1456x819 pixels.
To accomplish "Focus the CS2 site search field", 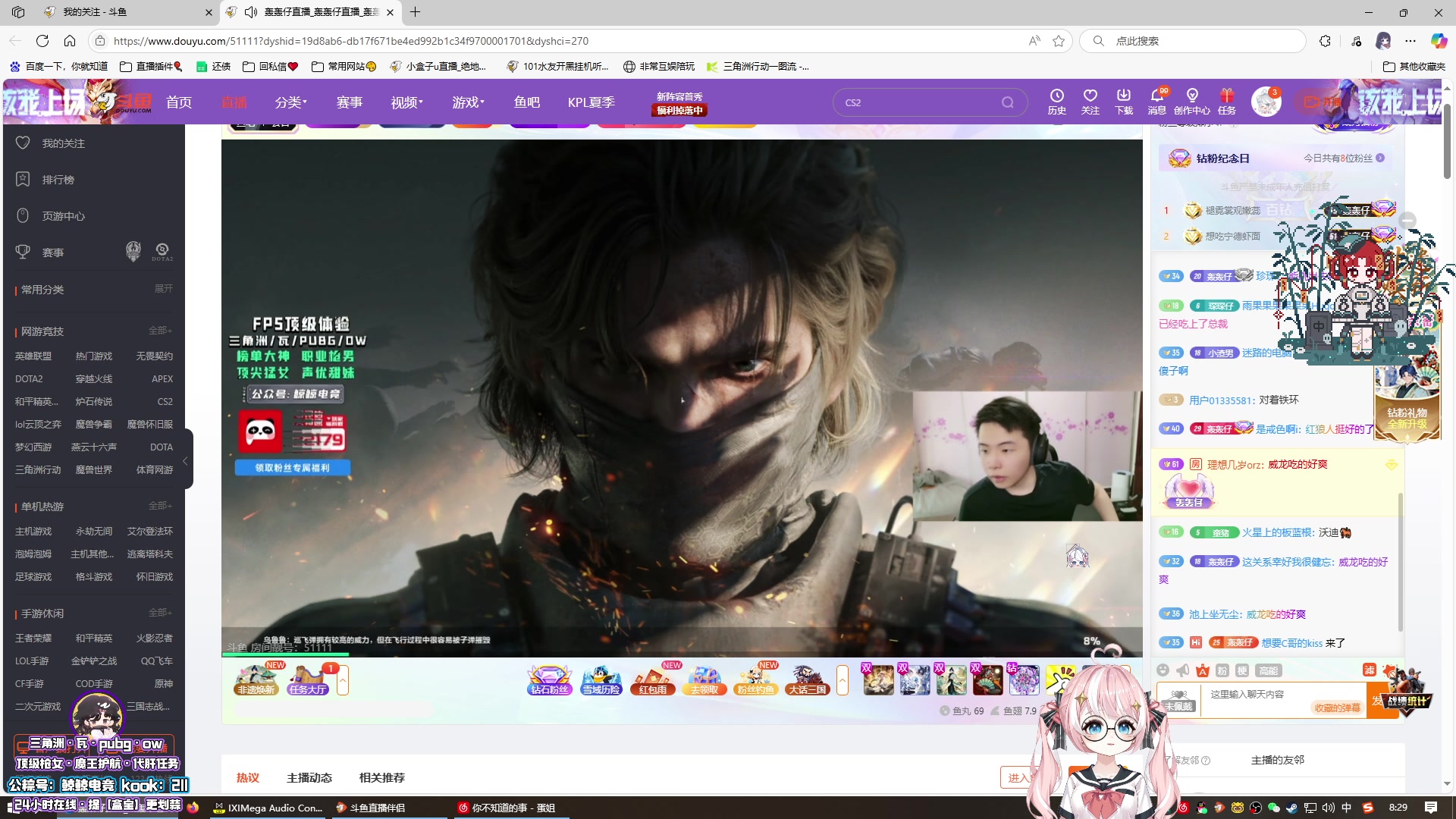I will pos(918,102).
